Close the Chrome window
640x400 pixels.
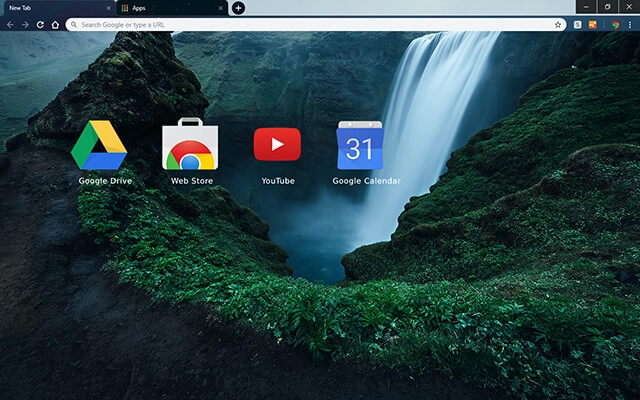pos(629,7)
